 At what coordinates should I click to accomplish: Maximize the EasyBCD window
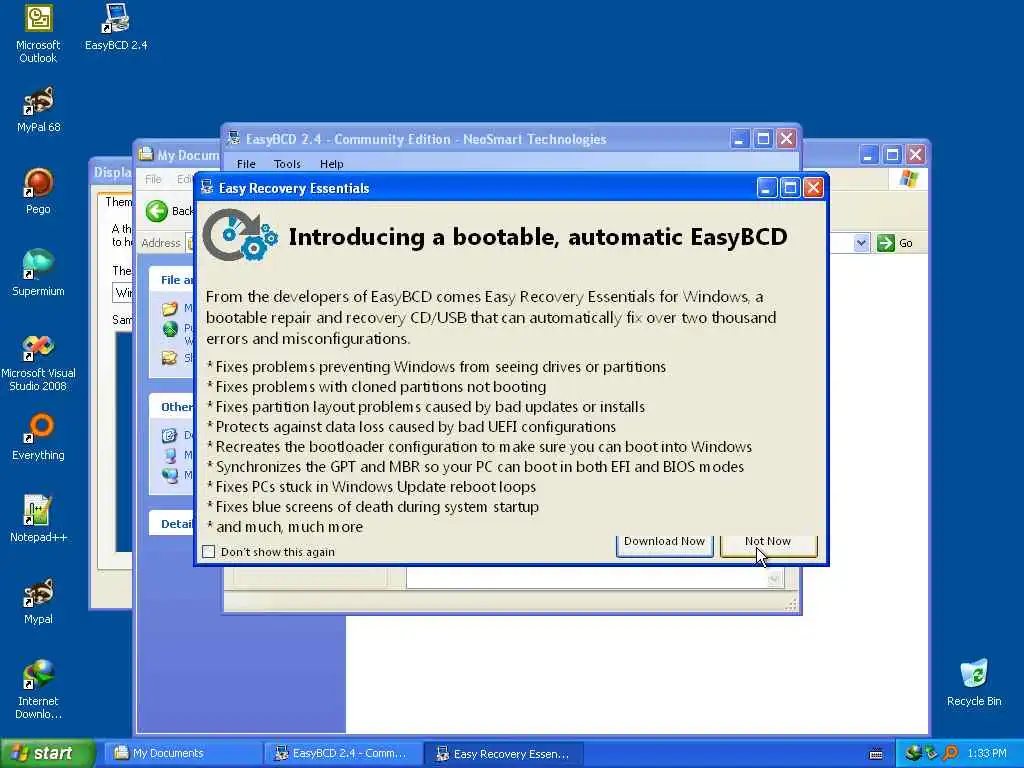763,138
